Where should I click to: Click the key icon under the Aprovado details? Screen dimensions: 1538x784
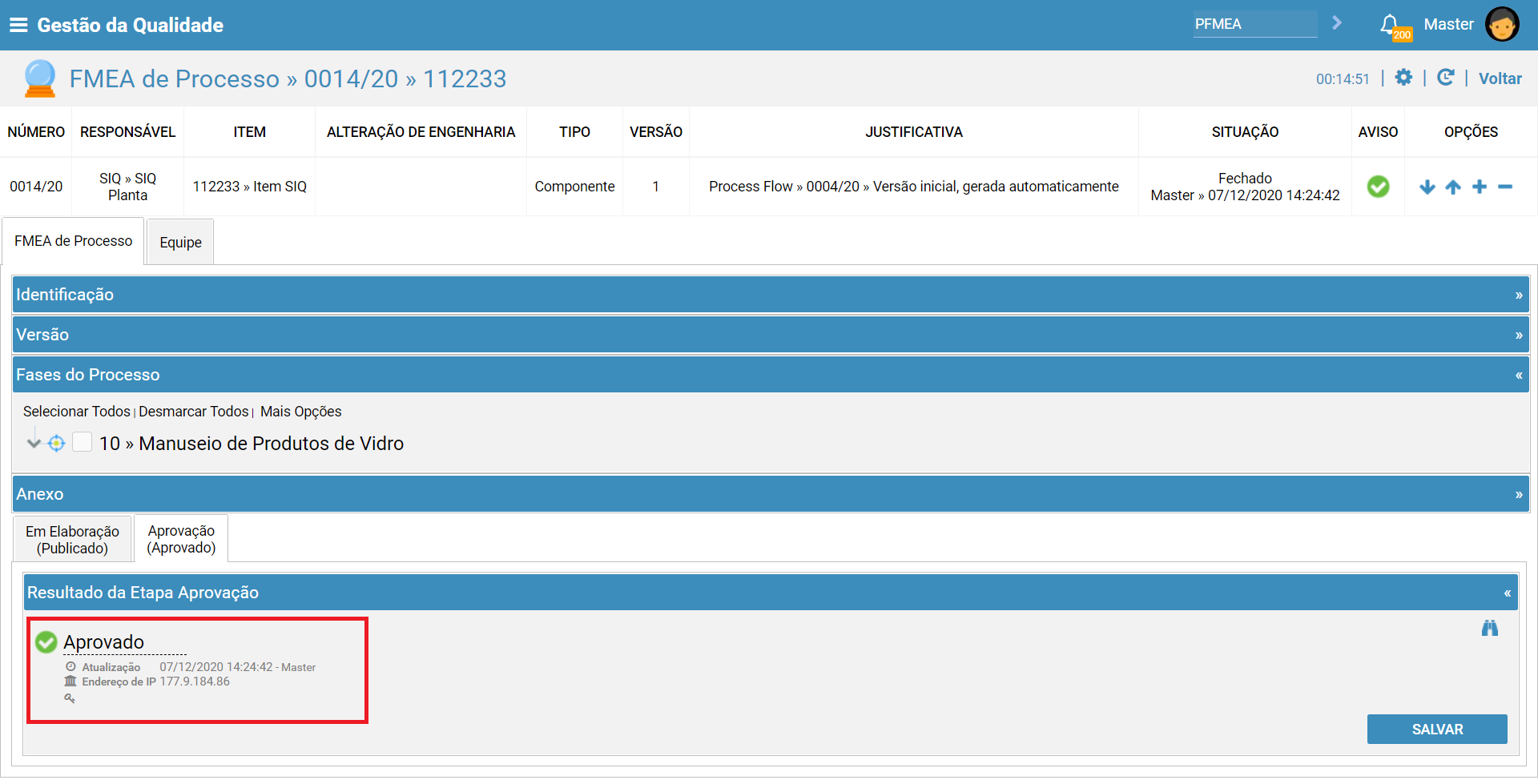point(70,698)
